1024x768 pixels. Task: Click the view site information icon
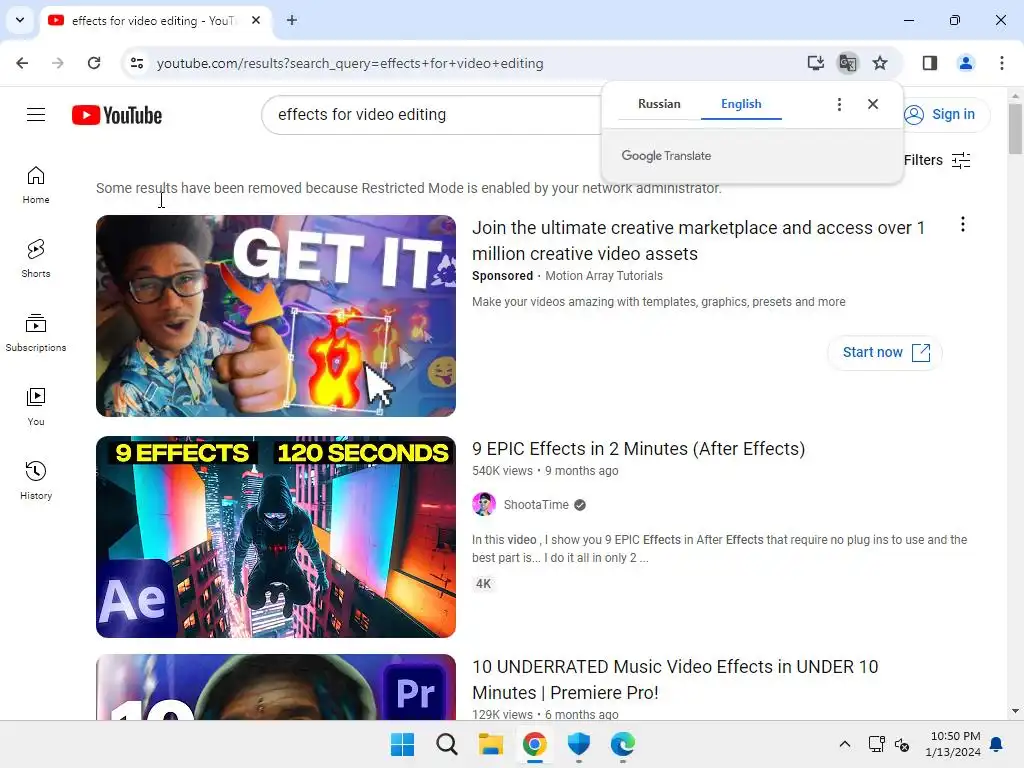pos(137,63)
